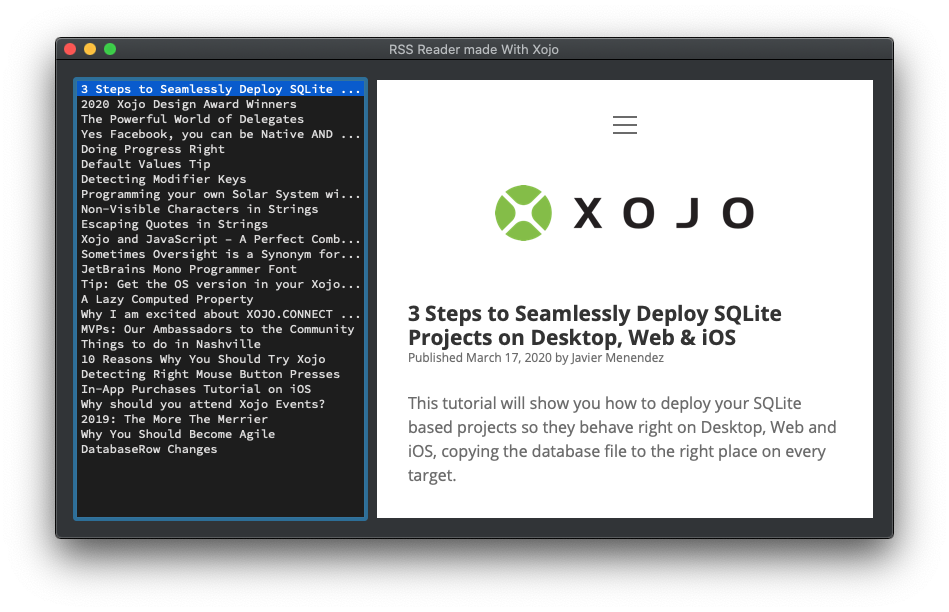Zoom the window using the green button

[110, 49]
